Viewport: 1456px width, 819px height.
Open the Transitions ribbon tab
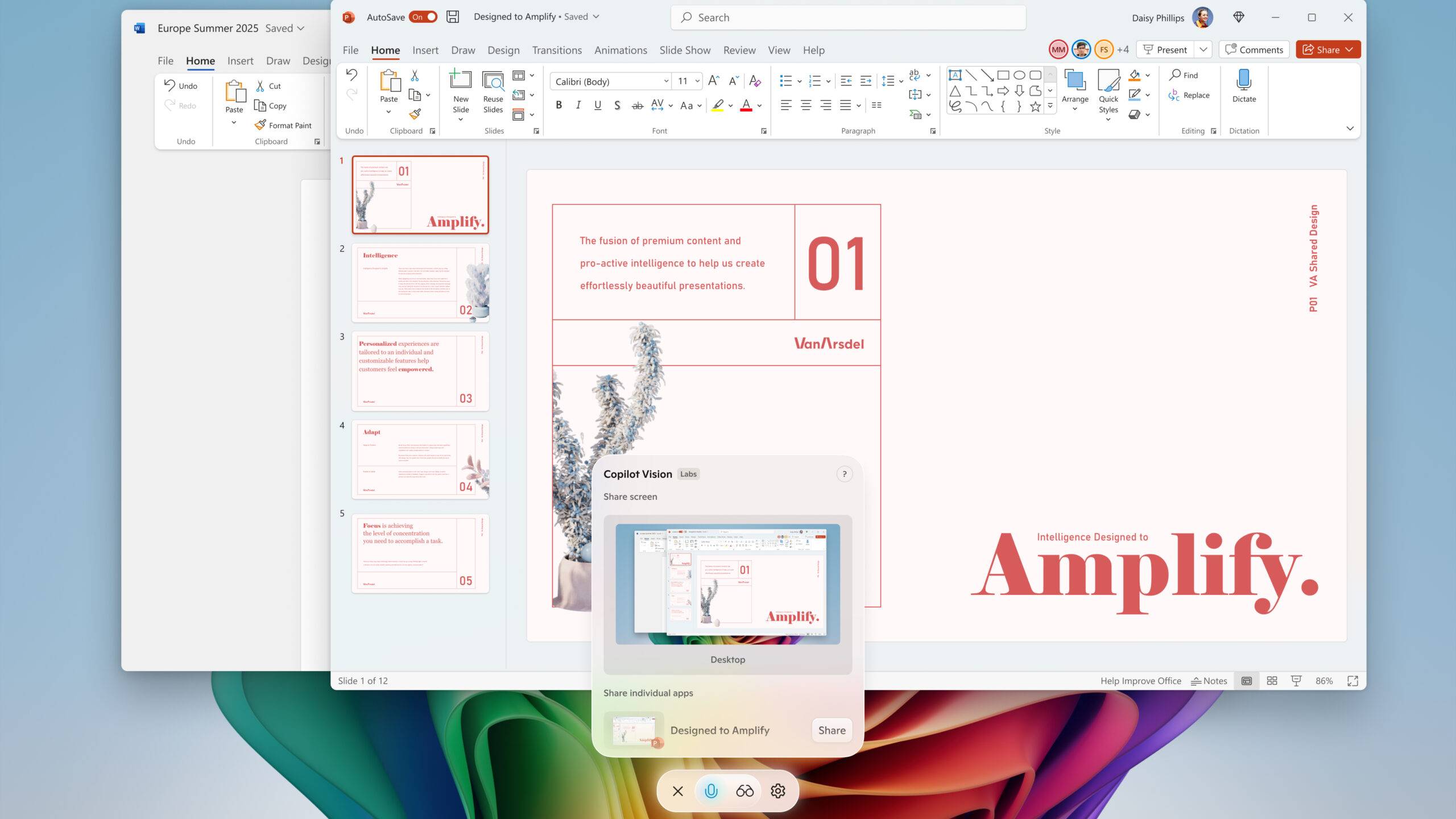click(x=556, y=50)
